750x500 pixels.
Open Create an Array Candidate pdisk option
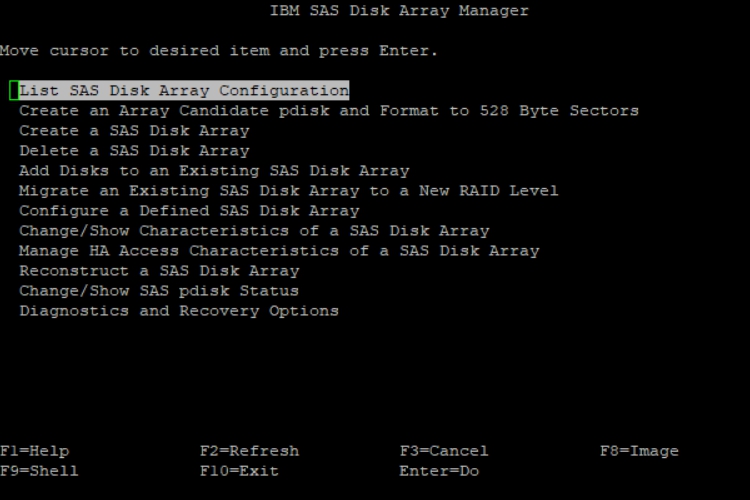tap(328, 111)
